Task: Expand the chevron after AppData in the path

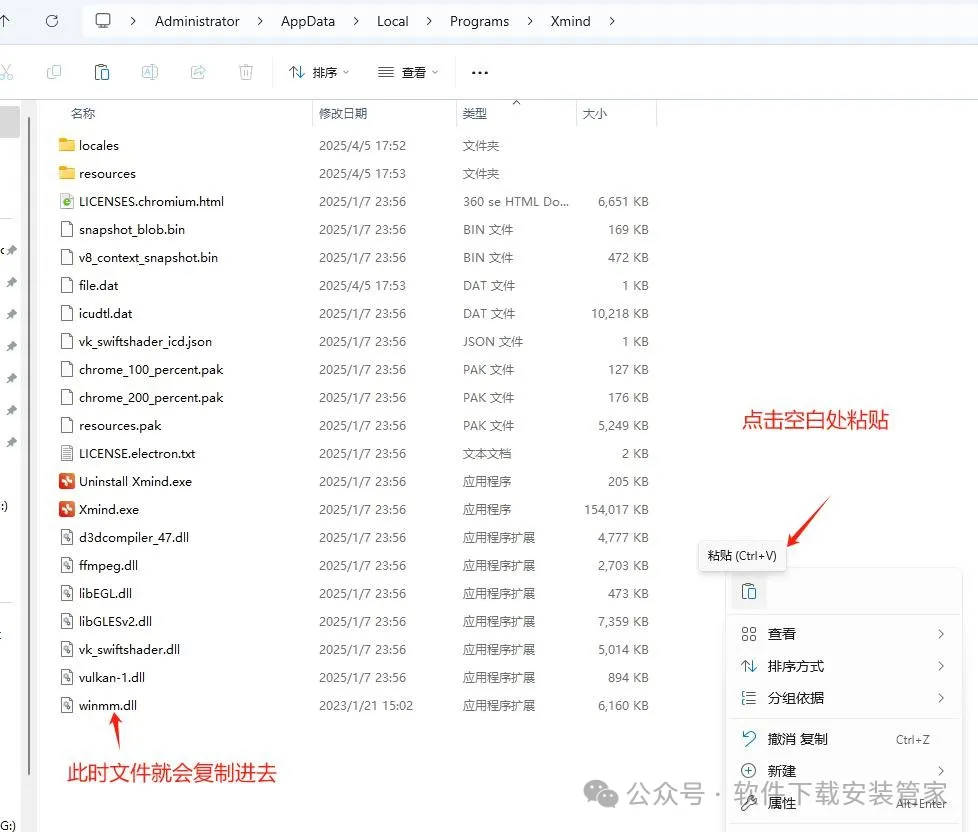Action: [356, 21]
